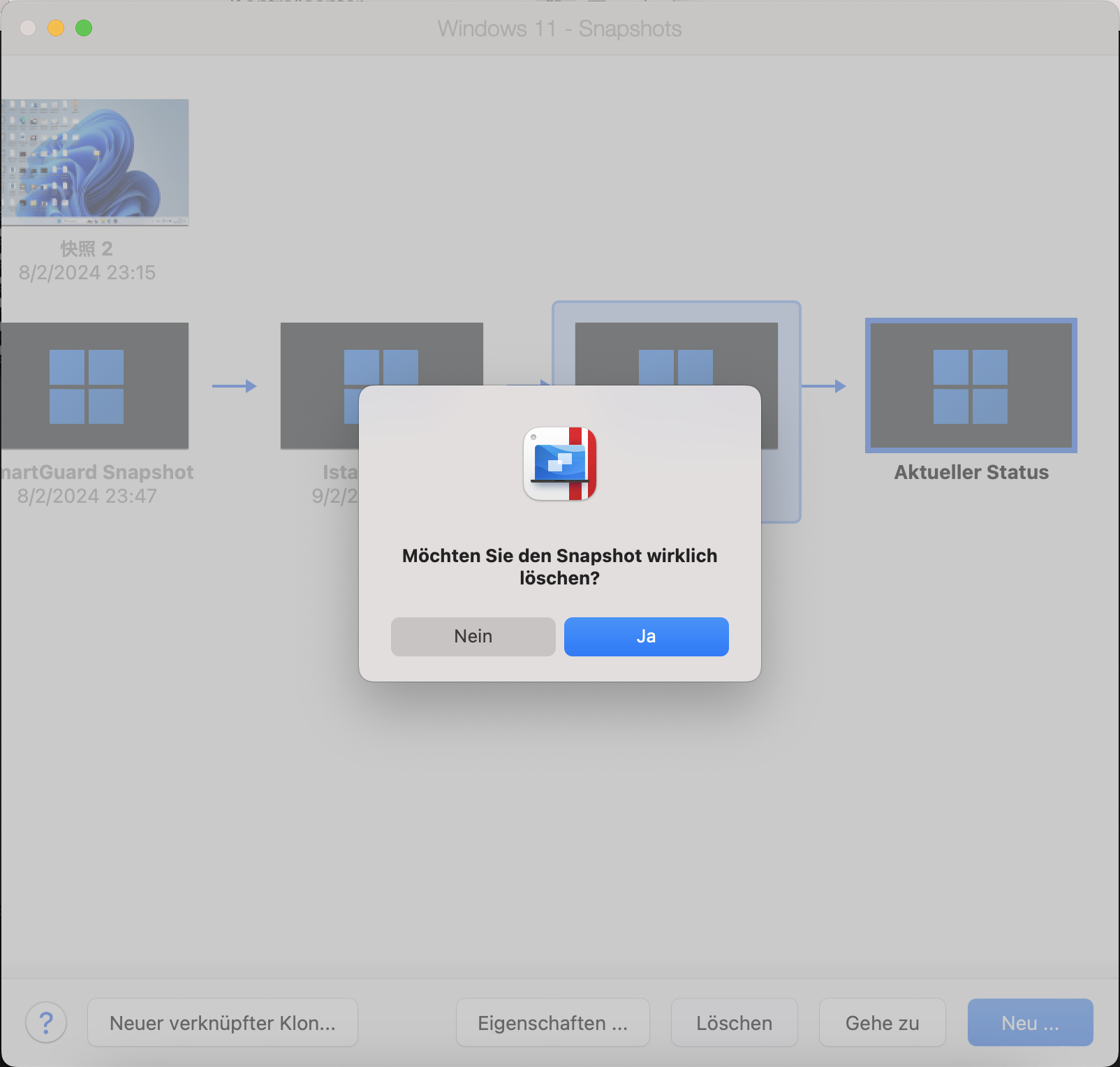Click the Neuer verknüpfter Klon... button
This screenshot has width=1120, height=1067.
[x=222, y=1022]
